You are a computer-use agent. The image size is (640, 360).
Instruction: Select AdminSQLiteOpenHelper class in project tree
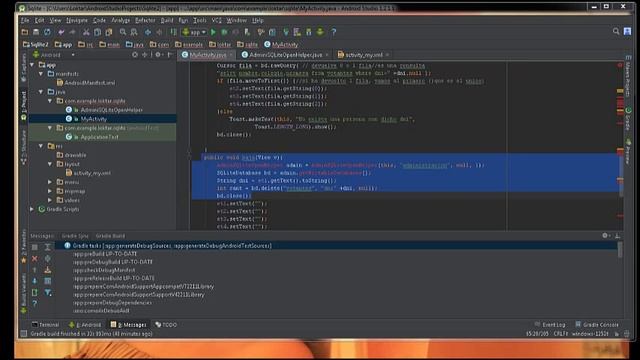(104, 110)
